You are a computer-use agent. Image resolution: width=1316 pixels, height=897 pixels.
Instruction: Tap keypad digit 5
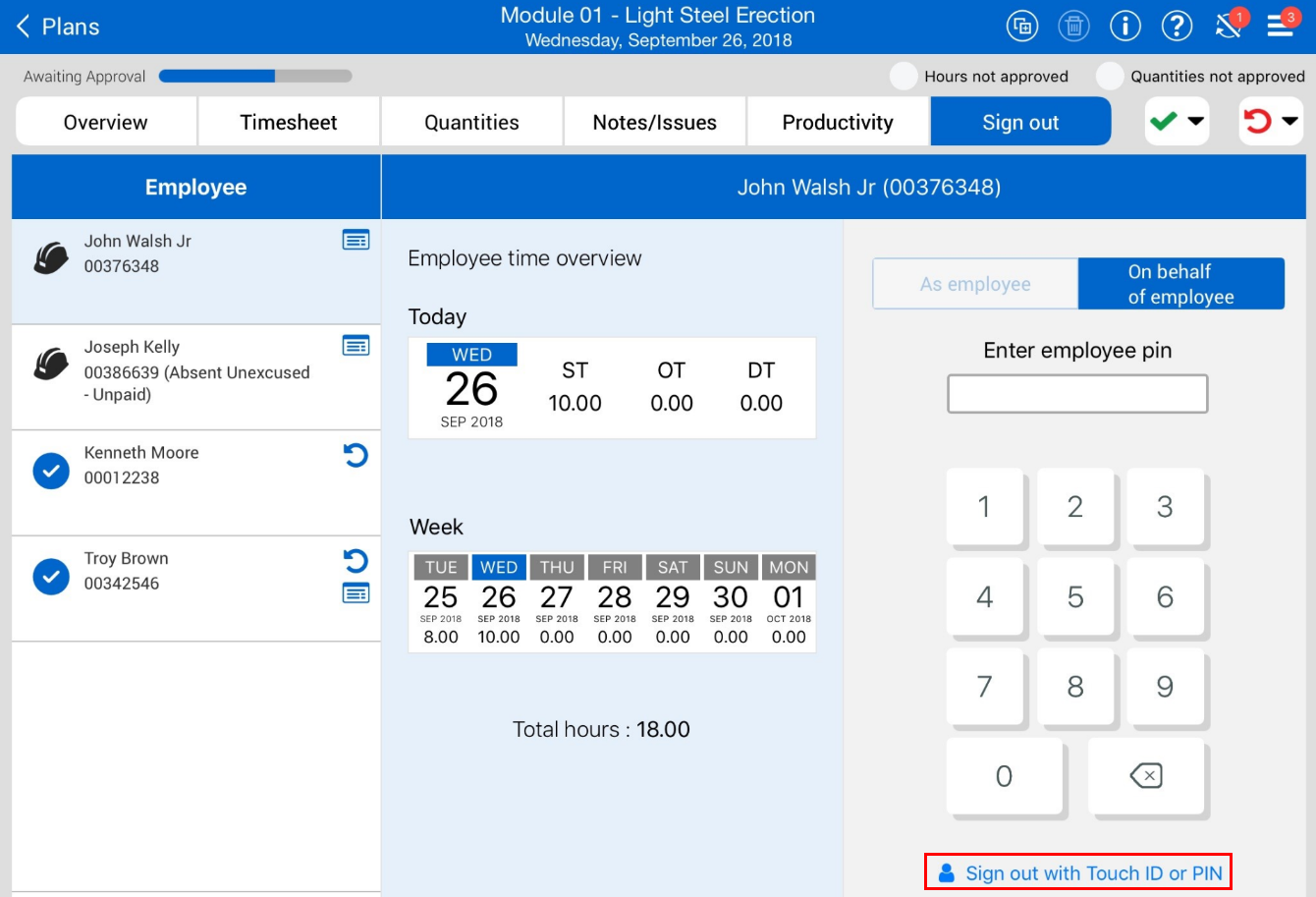1075,597
